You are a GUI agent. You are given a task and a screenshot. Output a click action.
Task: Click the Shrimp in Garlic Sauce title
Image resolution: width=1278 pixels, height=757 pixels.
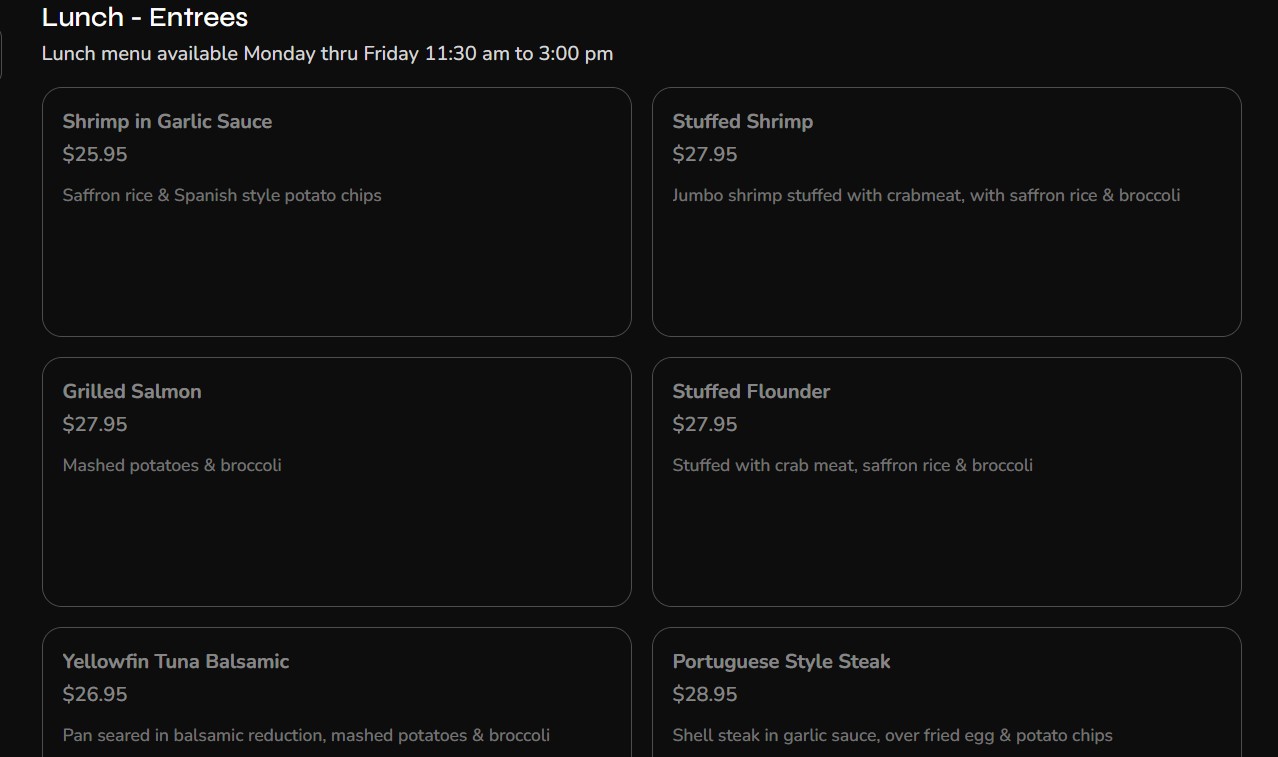[x=167, y=121]
